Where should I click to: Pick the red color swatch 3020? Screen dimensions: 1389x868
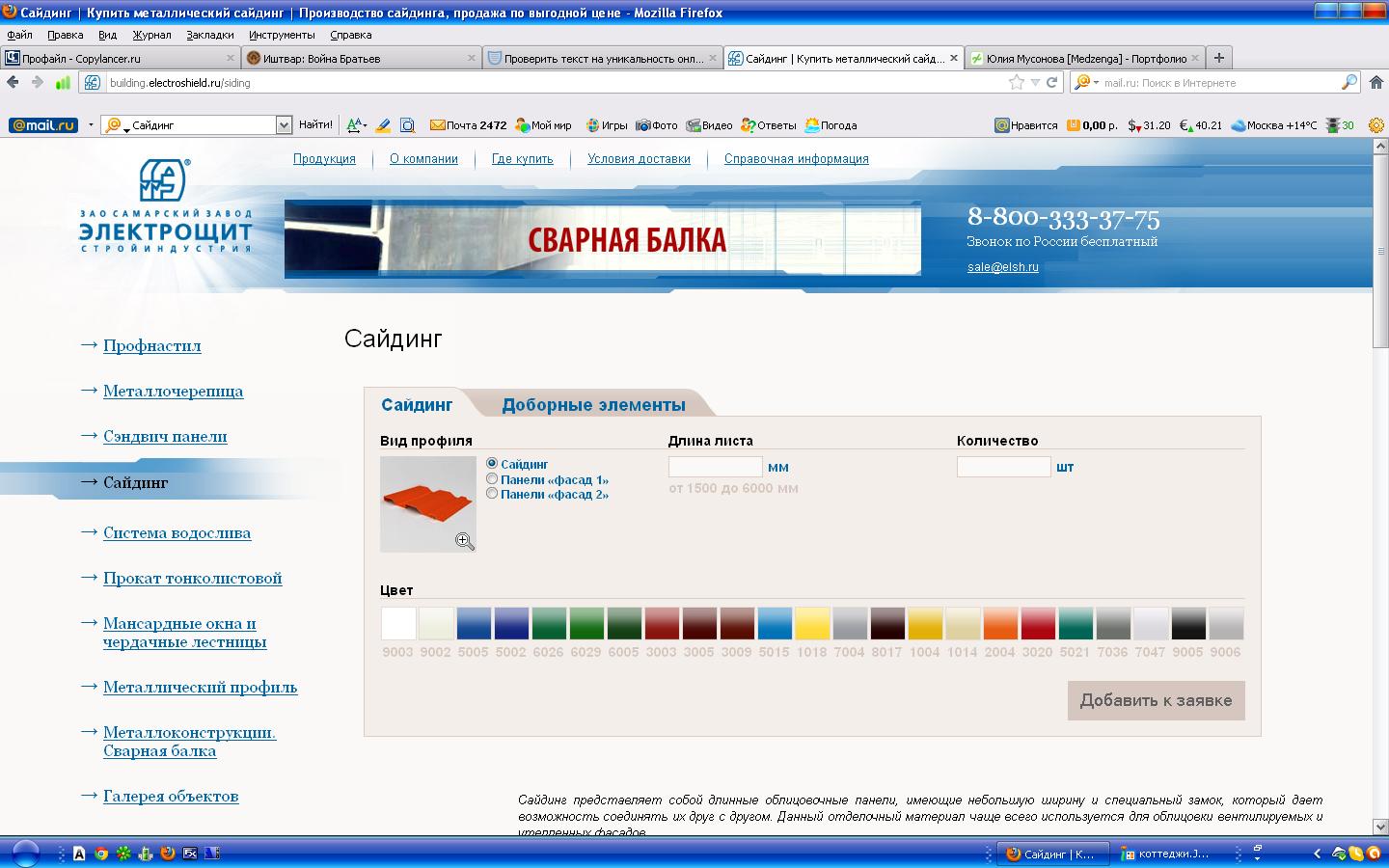point(1038,623)
